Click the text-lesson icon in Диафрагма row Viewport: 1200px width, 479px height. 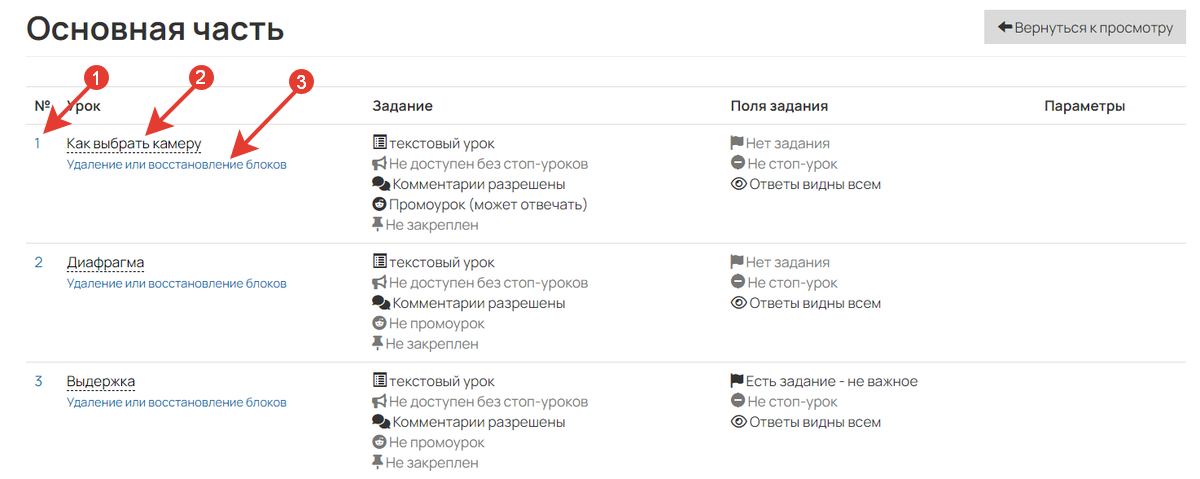coord(380,263)
